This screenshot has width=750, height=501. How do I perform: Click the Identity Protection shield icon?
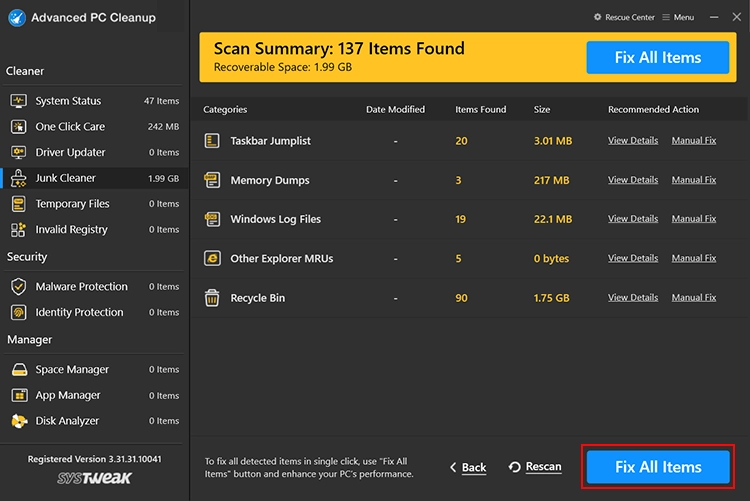tap(18, 312)
